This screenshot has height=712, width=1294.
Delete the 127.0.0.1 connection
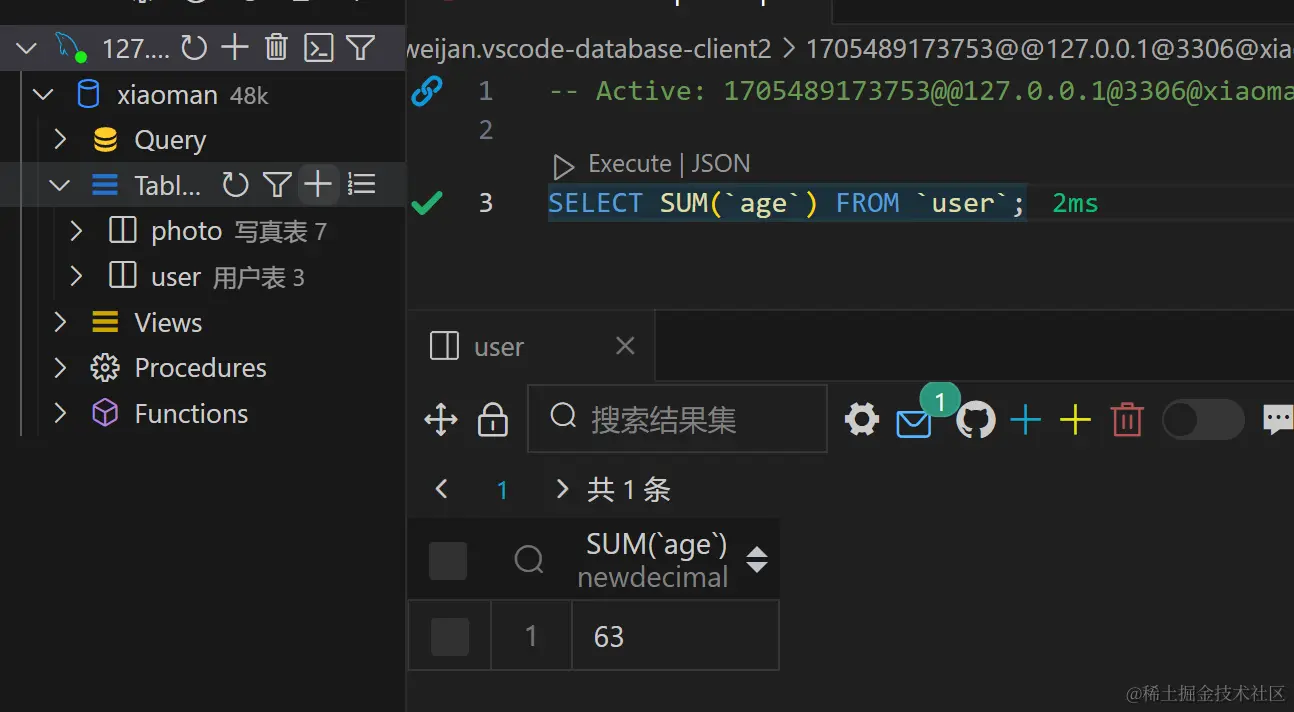(x=277, y=47)
